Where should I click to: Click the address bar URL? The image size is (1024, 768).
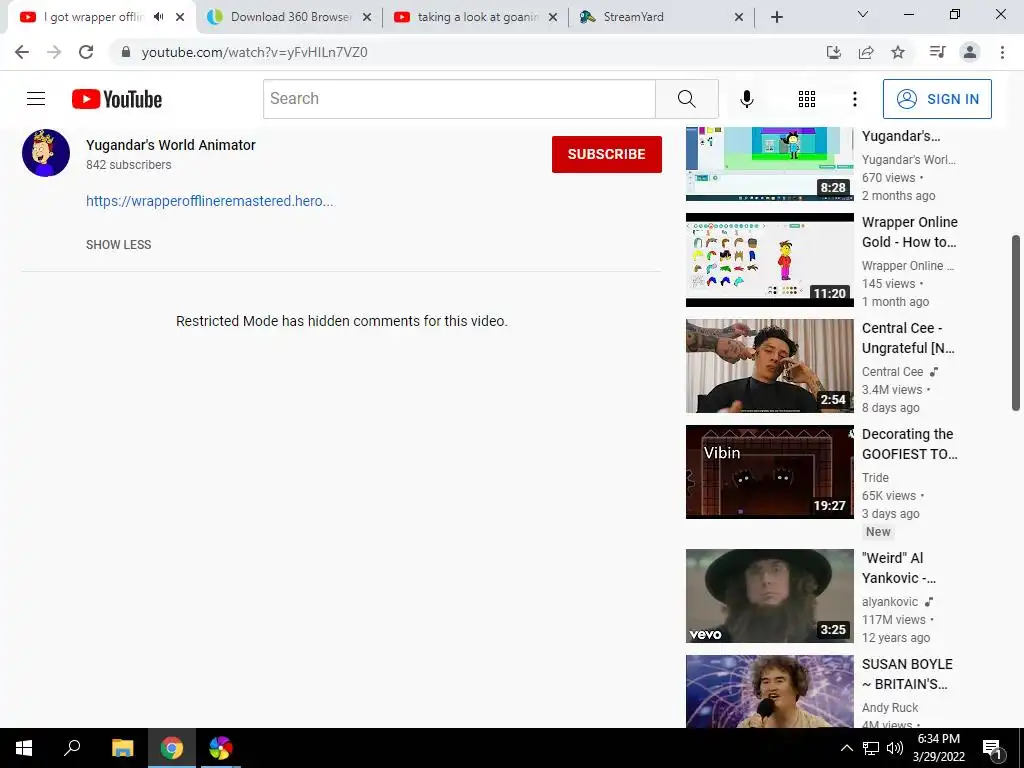point(255,52)
